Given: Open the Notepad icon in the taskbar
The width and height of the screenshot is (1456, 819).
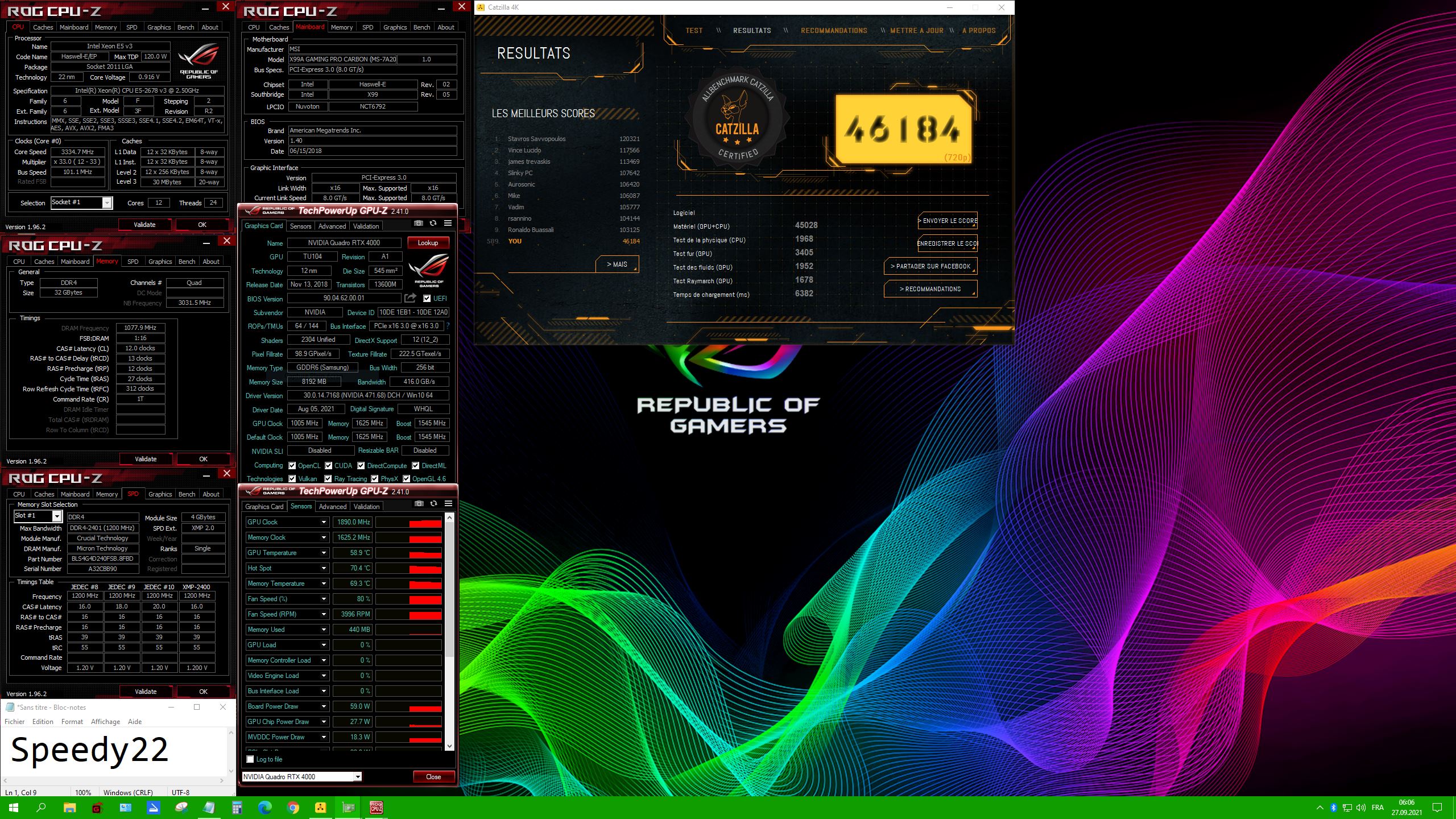Looking at the screenshot, I should 209,808.
